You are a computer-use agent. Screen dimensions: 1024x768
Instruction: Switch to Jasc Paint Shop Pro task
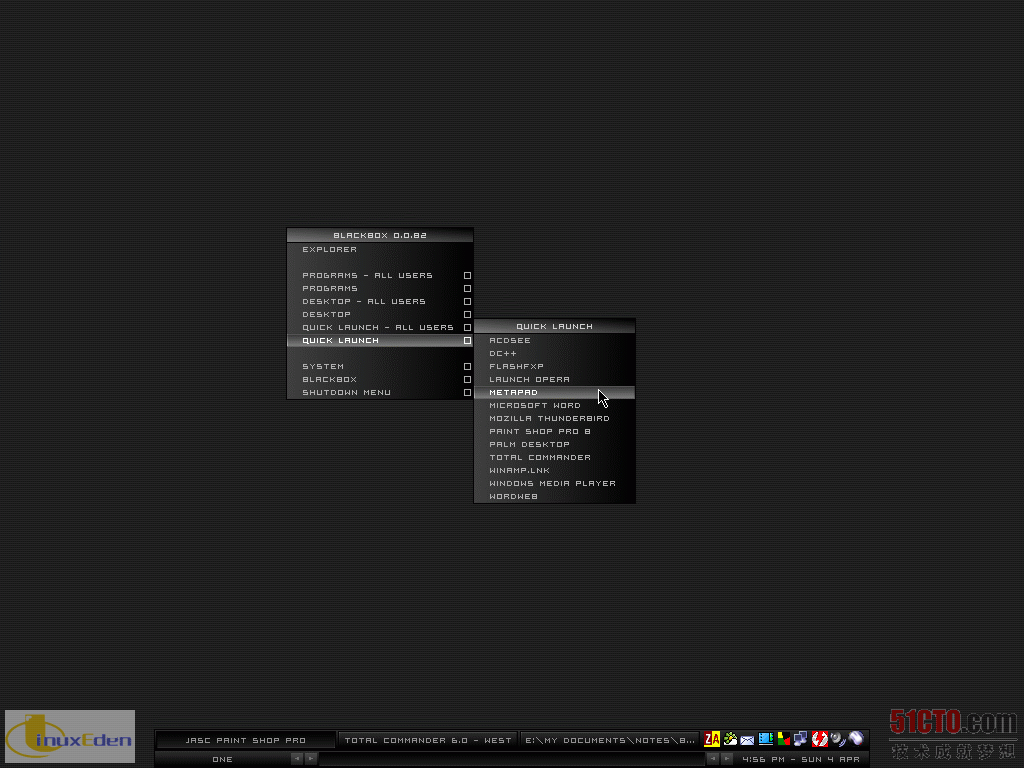(x=246, y=740)
